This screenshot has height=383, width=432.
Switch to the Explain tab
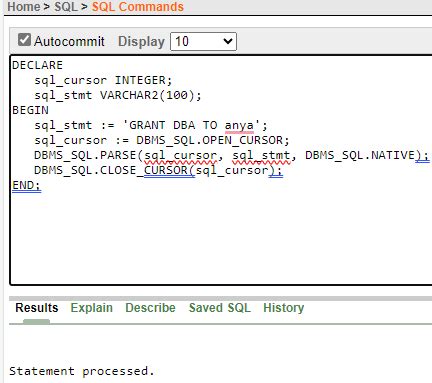[92, 308]
